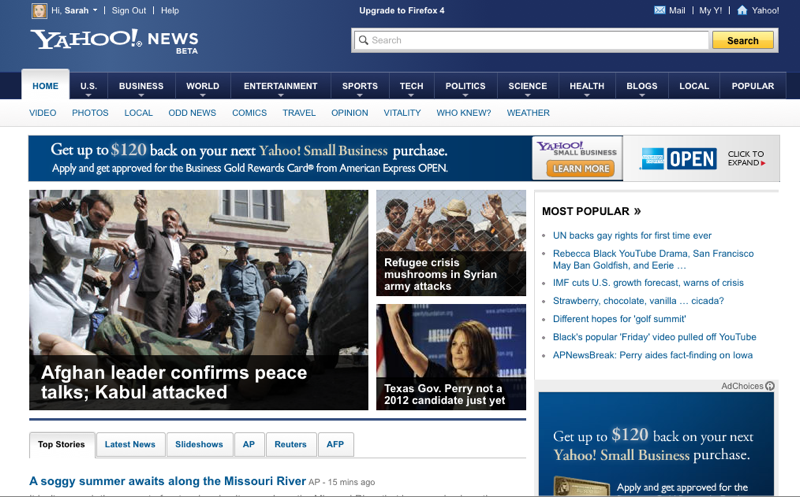This screenshot has height=497, width=800.
Task: Open the My Y! link
Action: point(710,10)
